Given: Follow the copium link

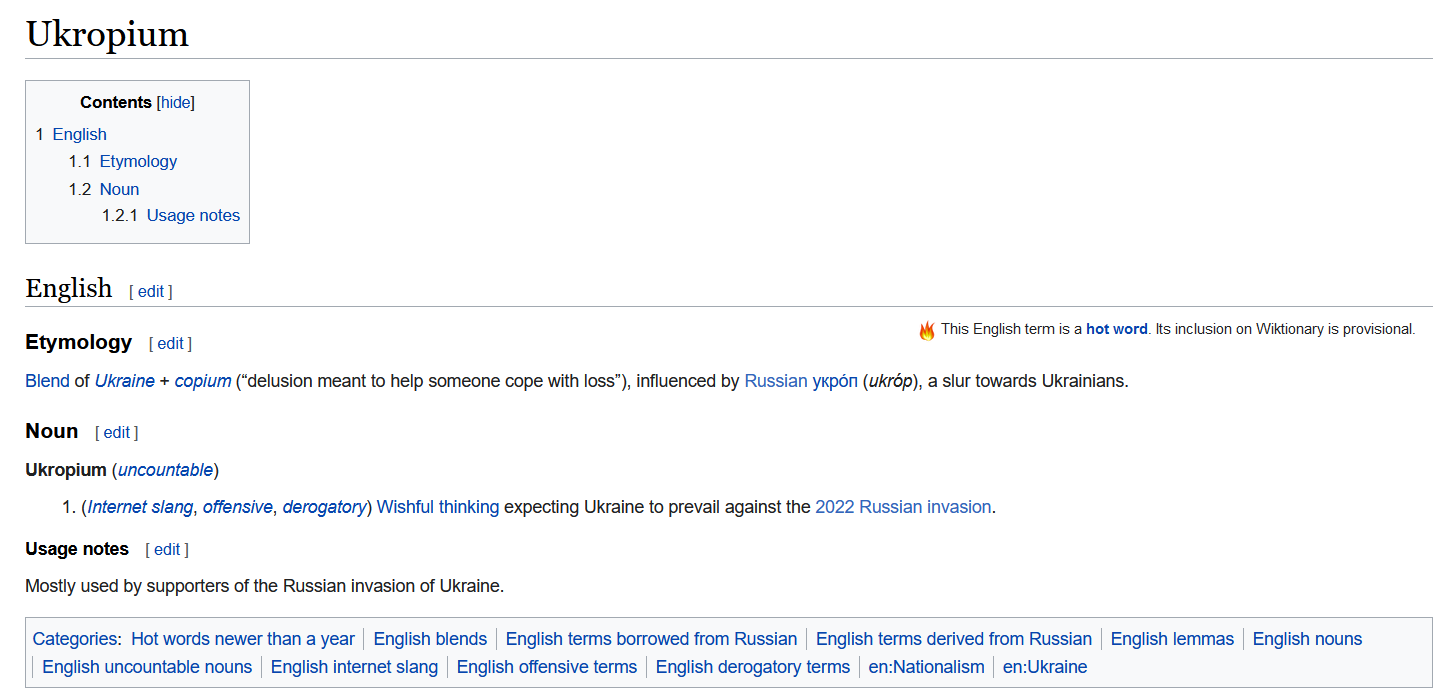Looking at the screenshot, I should (203, 381).
